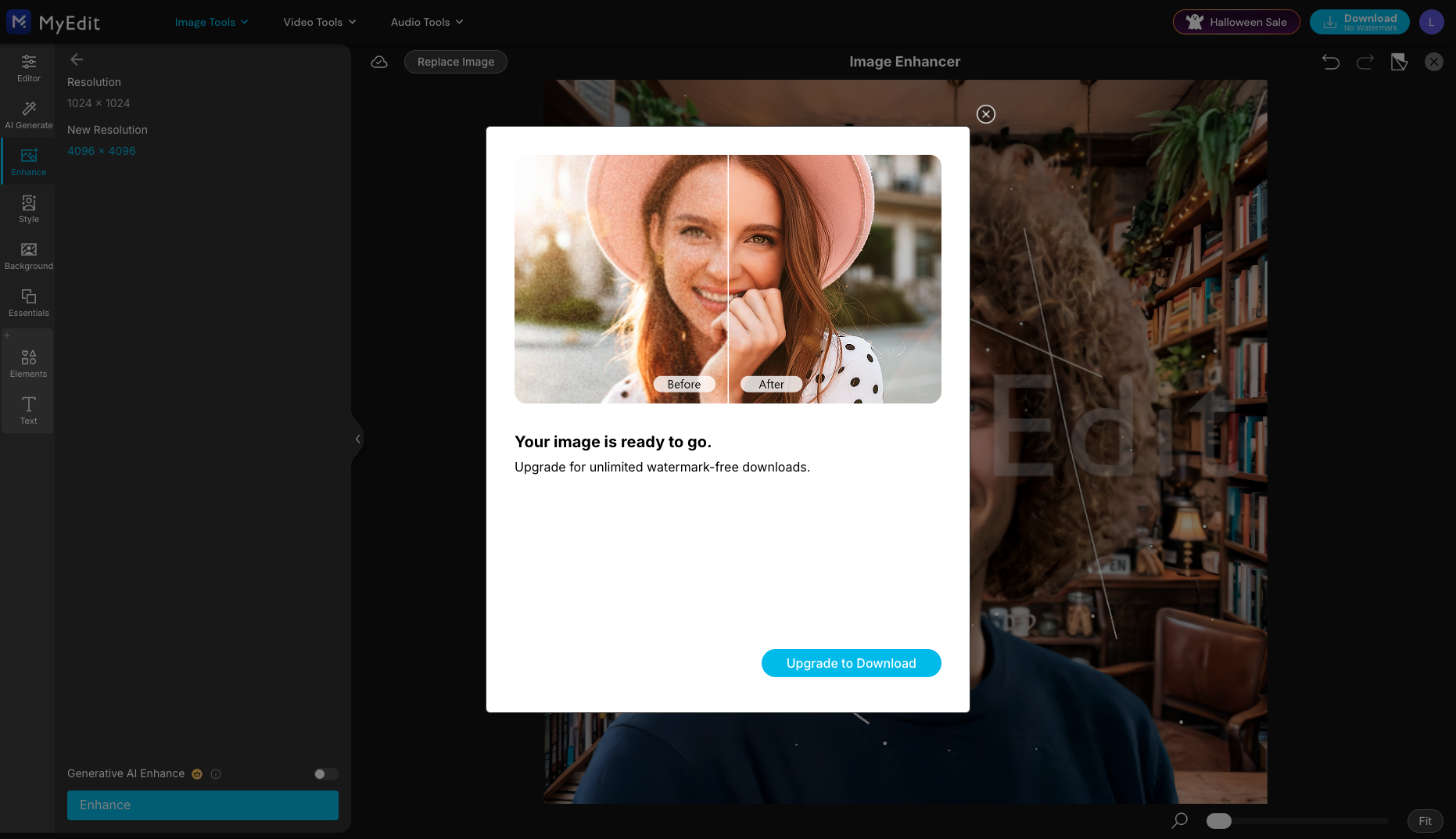Go back with the left arrow
This screenshot has height=839, width=1456.
77,59
